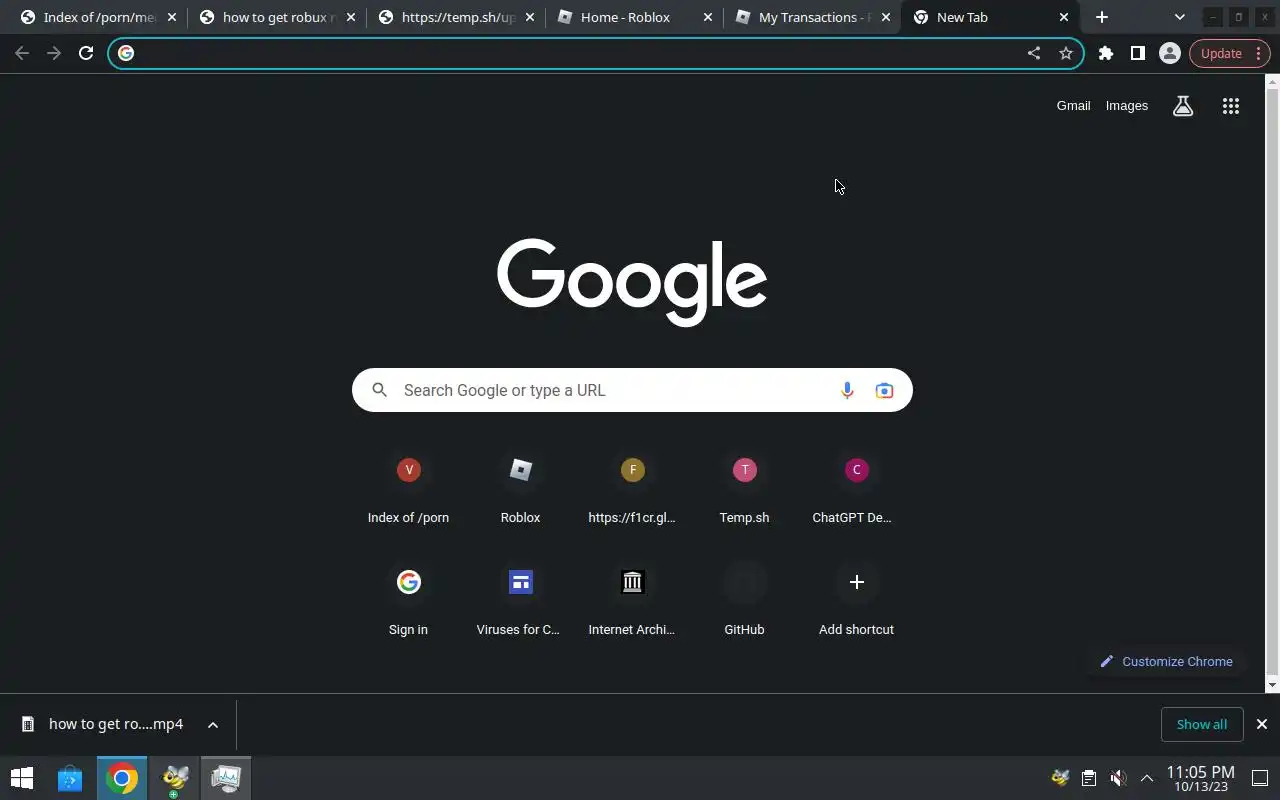Screen dimensions: 1280x800
Task: Switch to how to get robux tab
Action: (277, 17)
